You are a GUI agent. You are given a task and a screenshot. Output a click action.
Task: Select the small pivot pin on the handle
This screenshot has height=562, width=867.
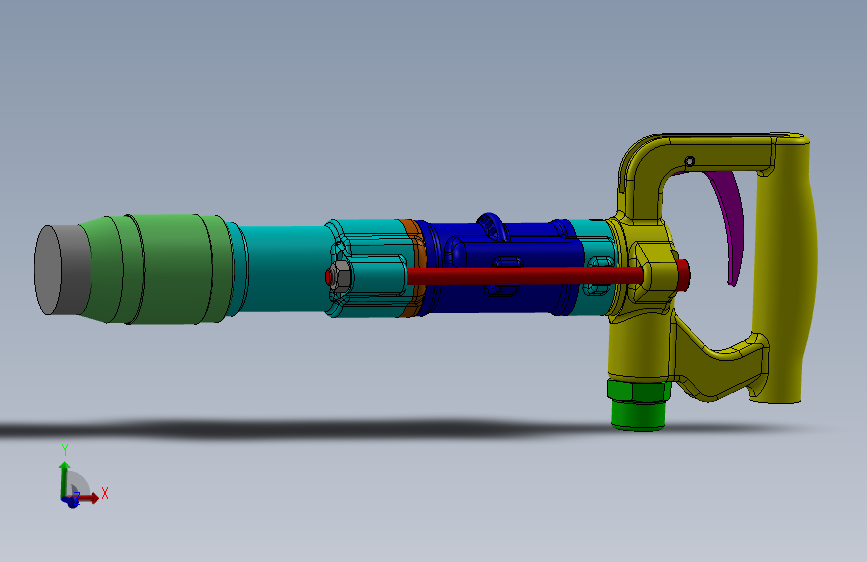click(690, 162)
